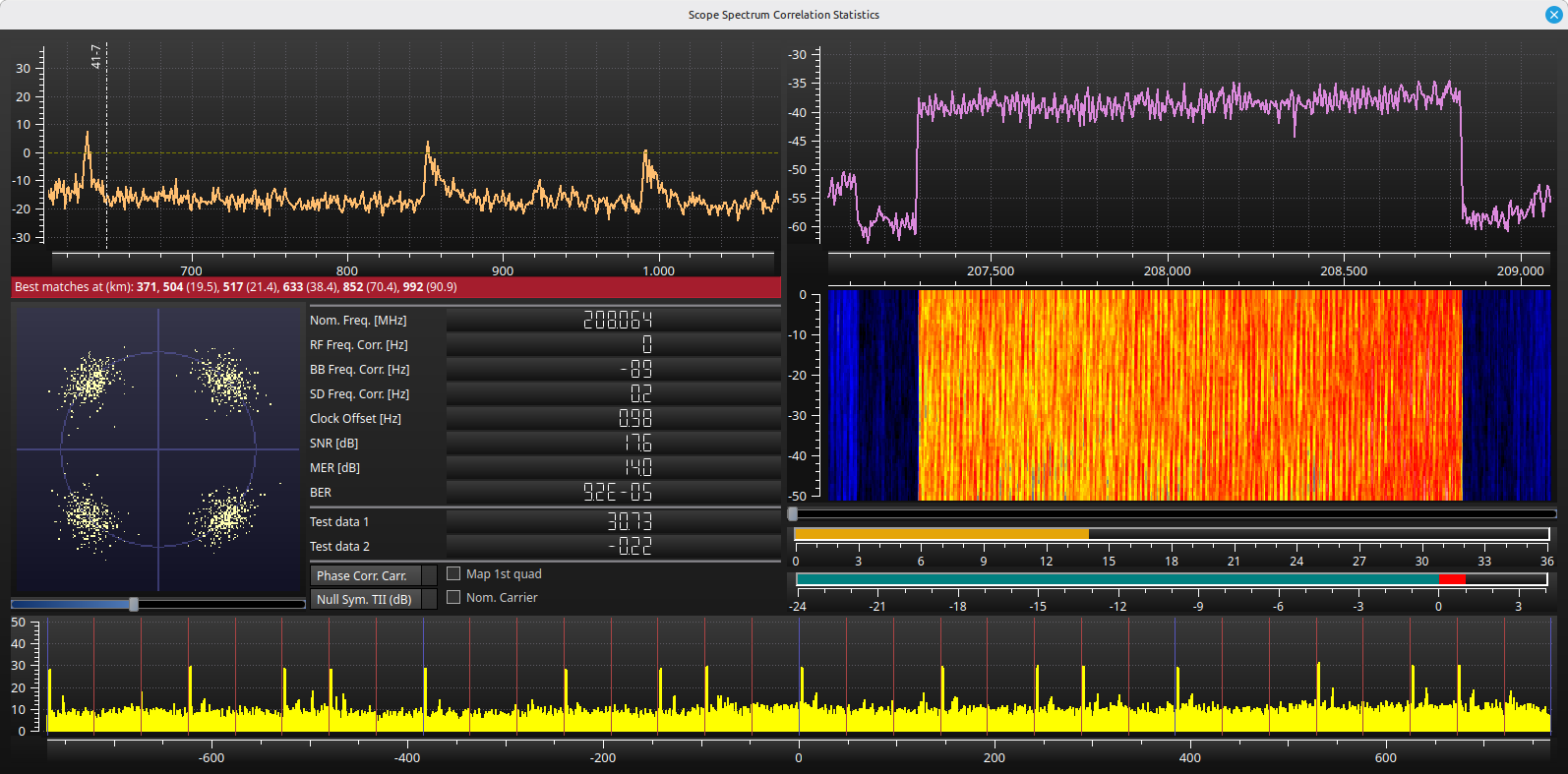Close the scope window with the blue X

tap(1554, 15)
